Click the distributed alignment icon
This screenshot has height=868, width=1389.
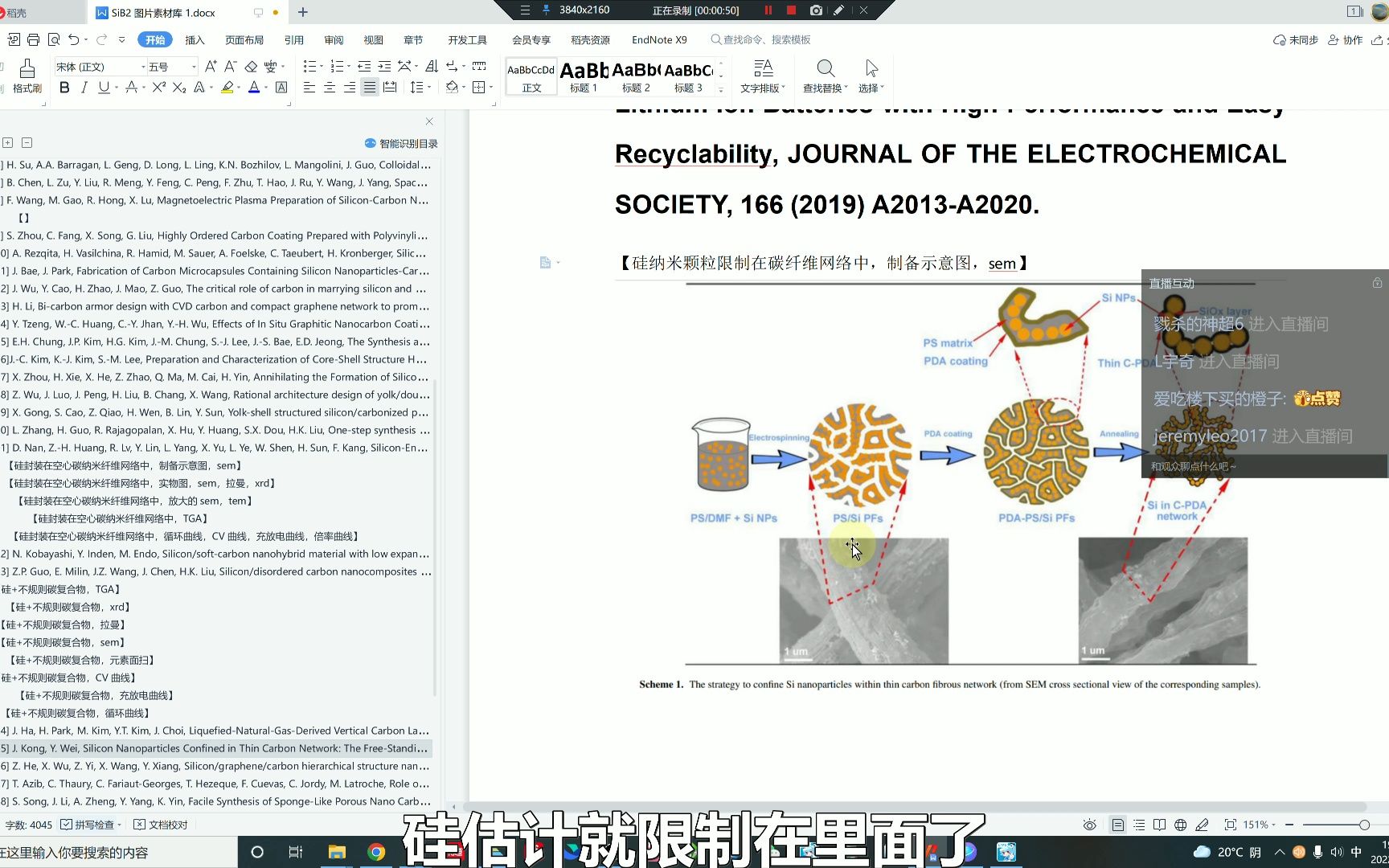tap(390, 88)
